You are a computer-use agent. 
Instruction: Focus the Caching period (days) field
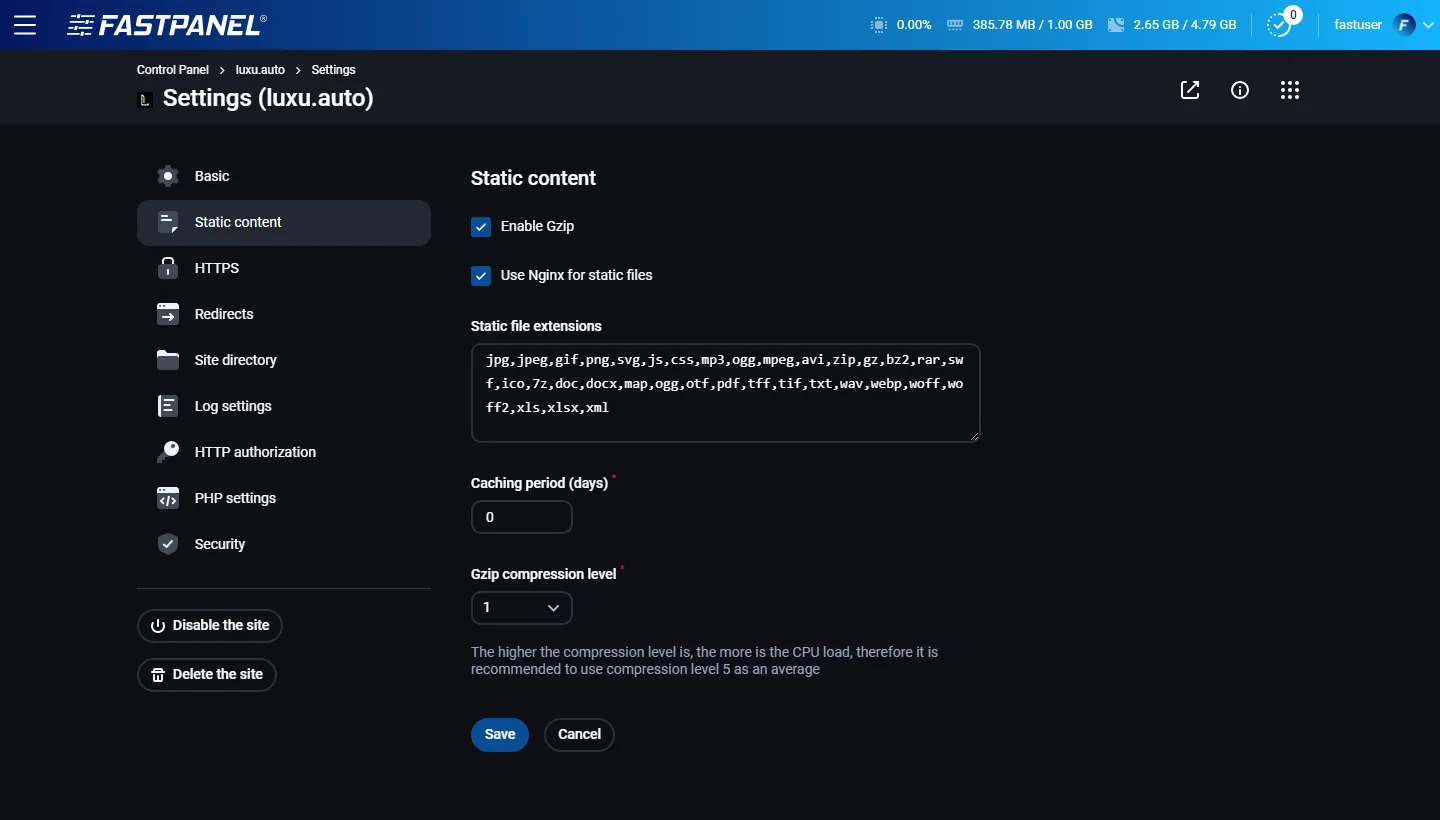(x=522, y=518)
